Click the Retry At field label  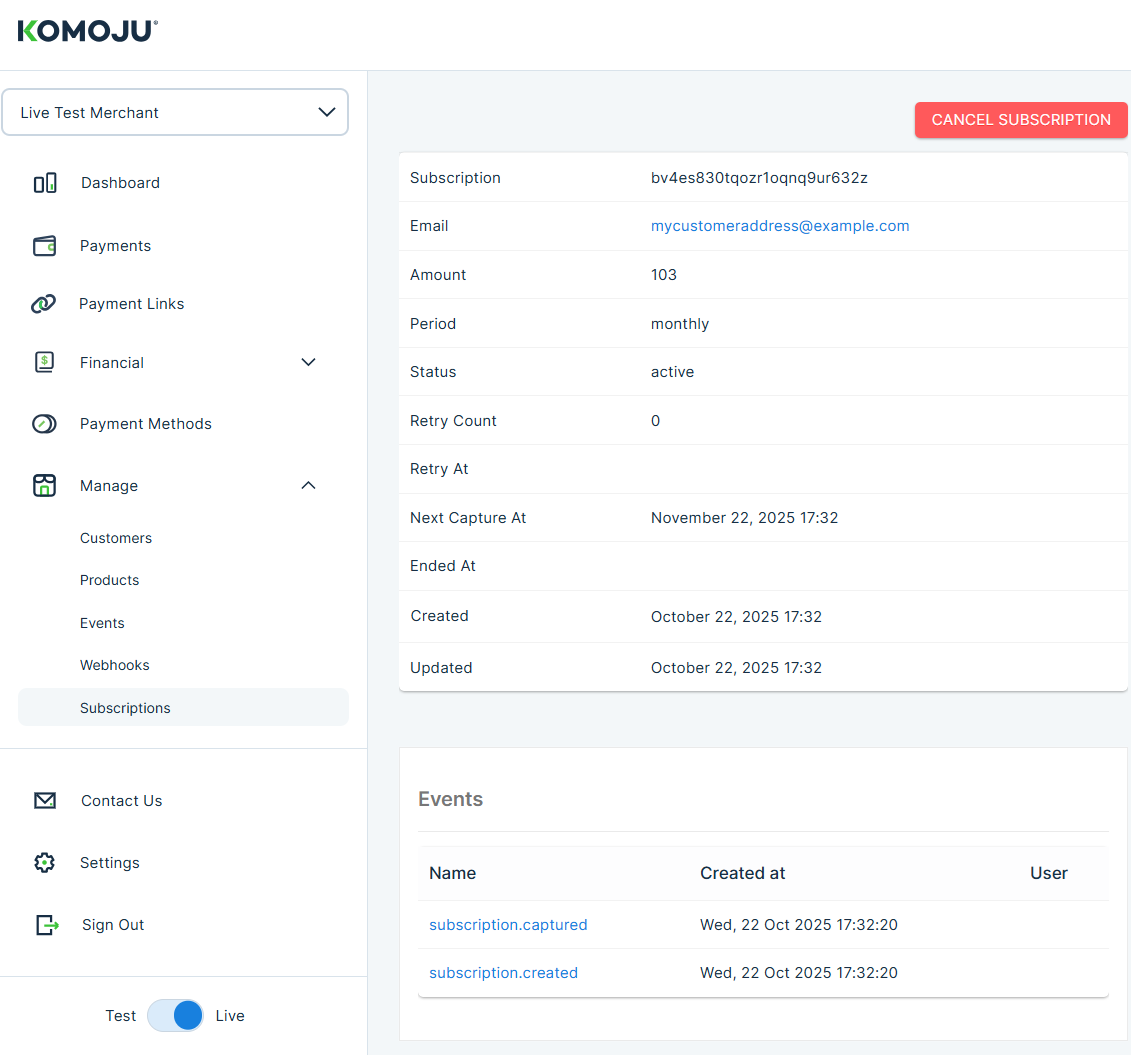click(x=439, y=469)
